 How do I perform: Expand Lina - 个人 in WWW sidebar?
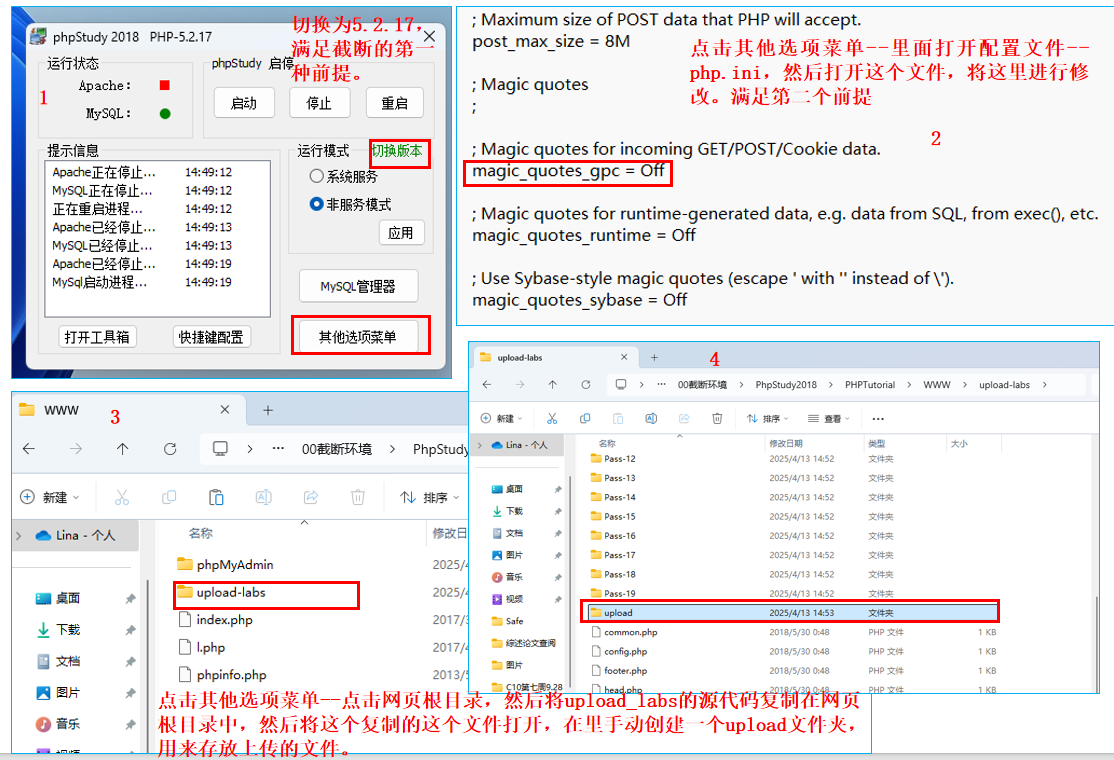(18, 536)
